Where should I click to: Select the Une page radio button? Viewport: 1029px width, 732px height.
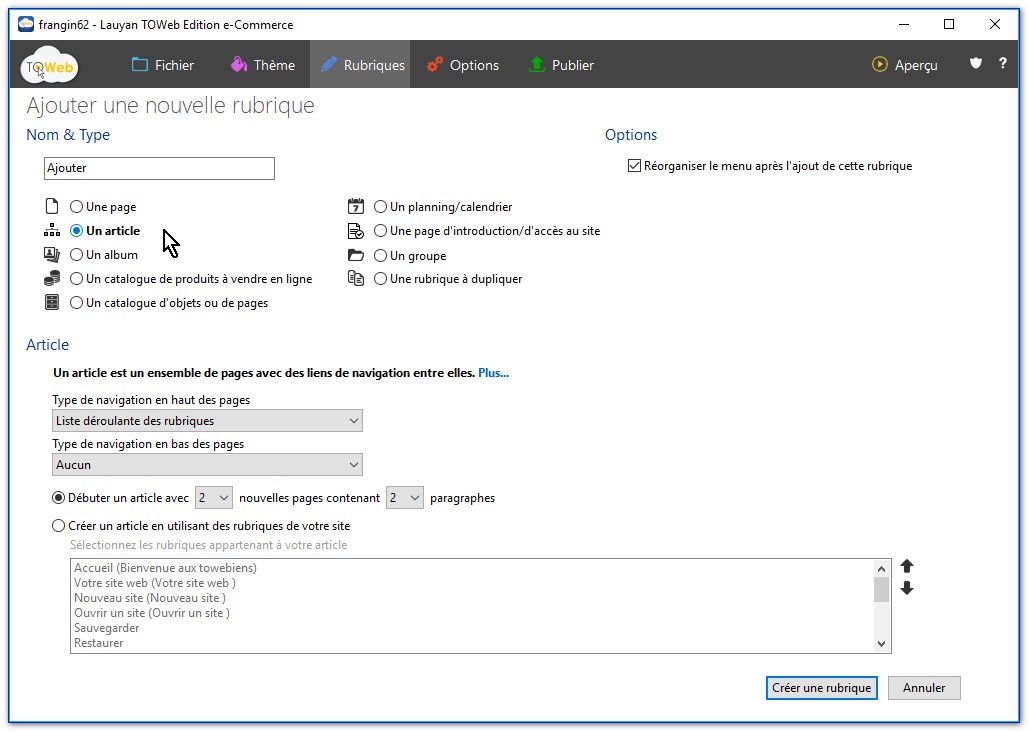[x=77, y=207]
